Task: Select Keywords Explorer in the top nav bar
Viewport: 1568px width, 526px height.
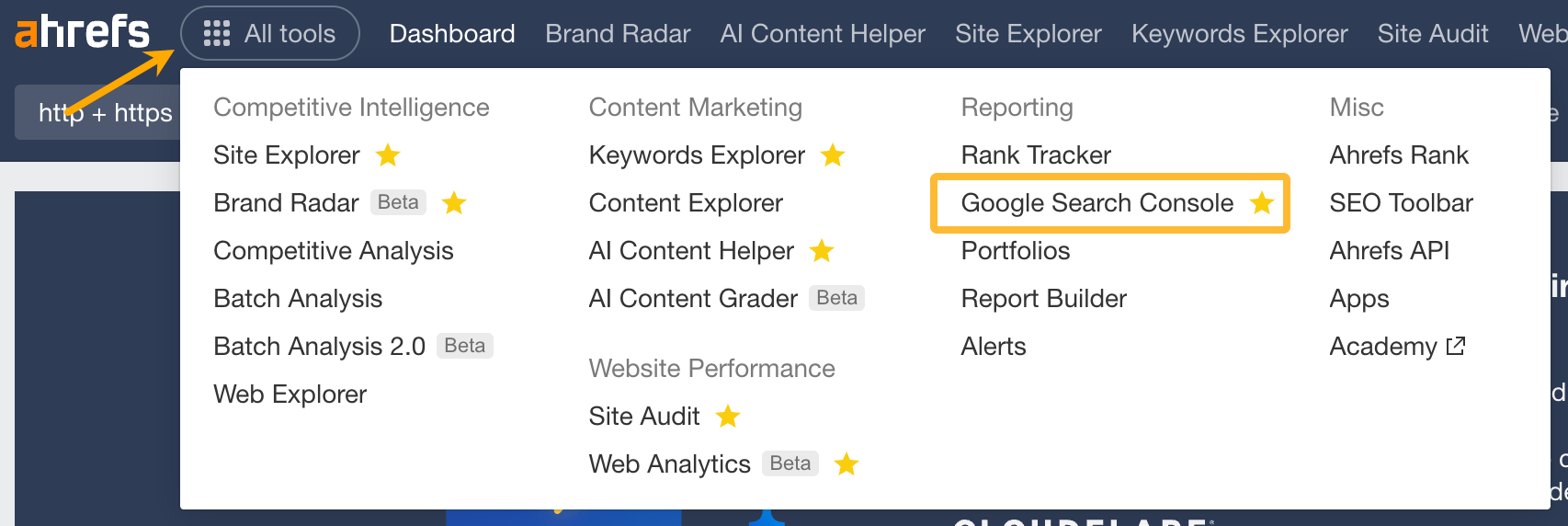Action: point(1239,34)
